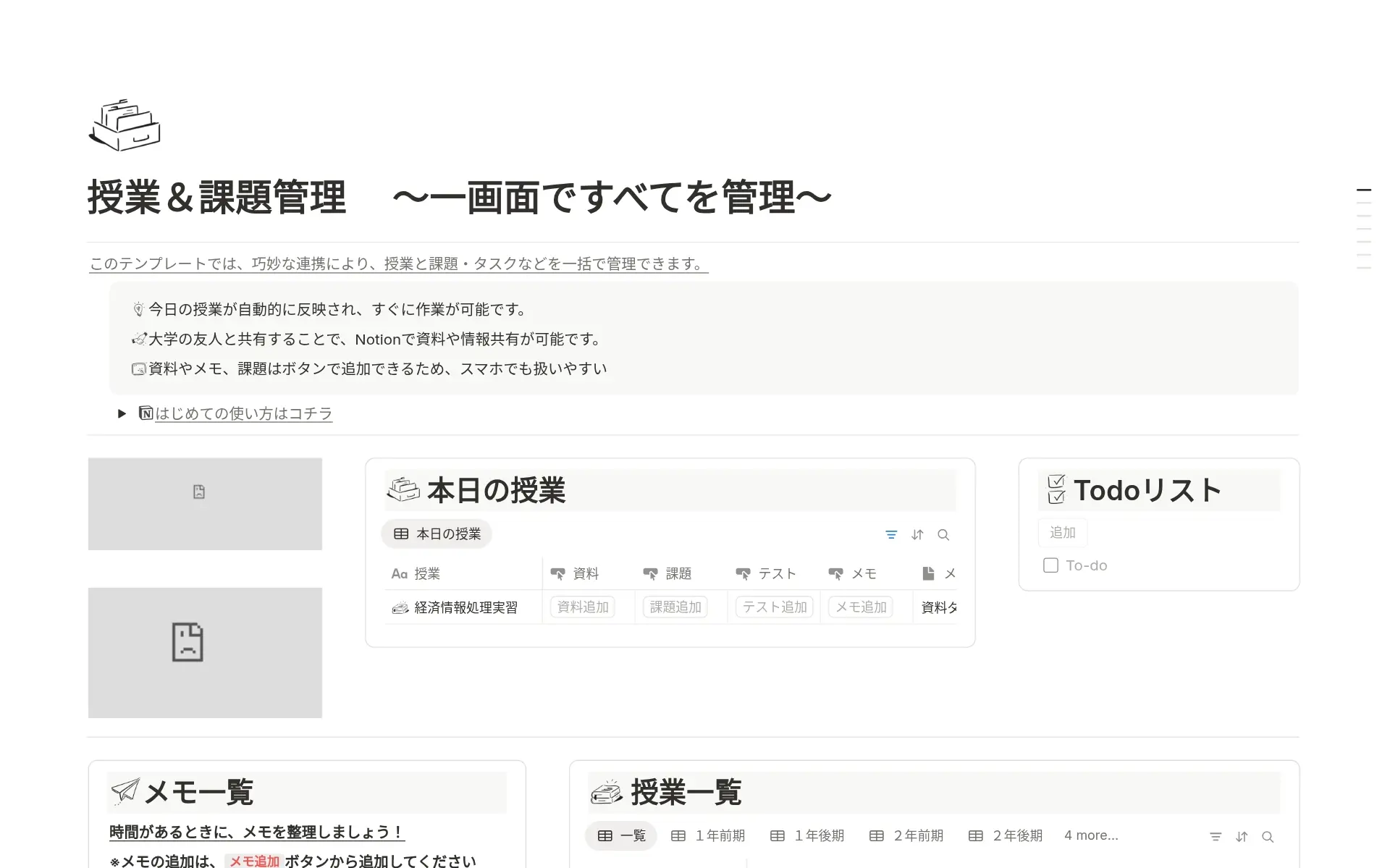Expand the はじめての使い方はコチラ toggle

pyautogui.click(x=122, y=413)
